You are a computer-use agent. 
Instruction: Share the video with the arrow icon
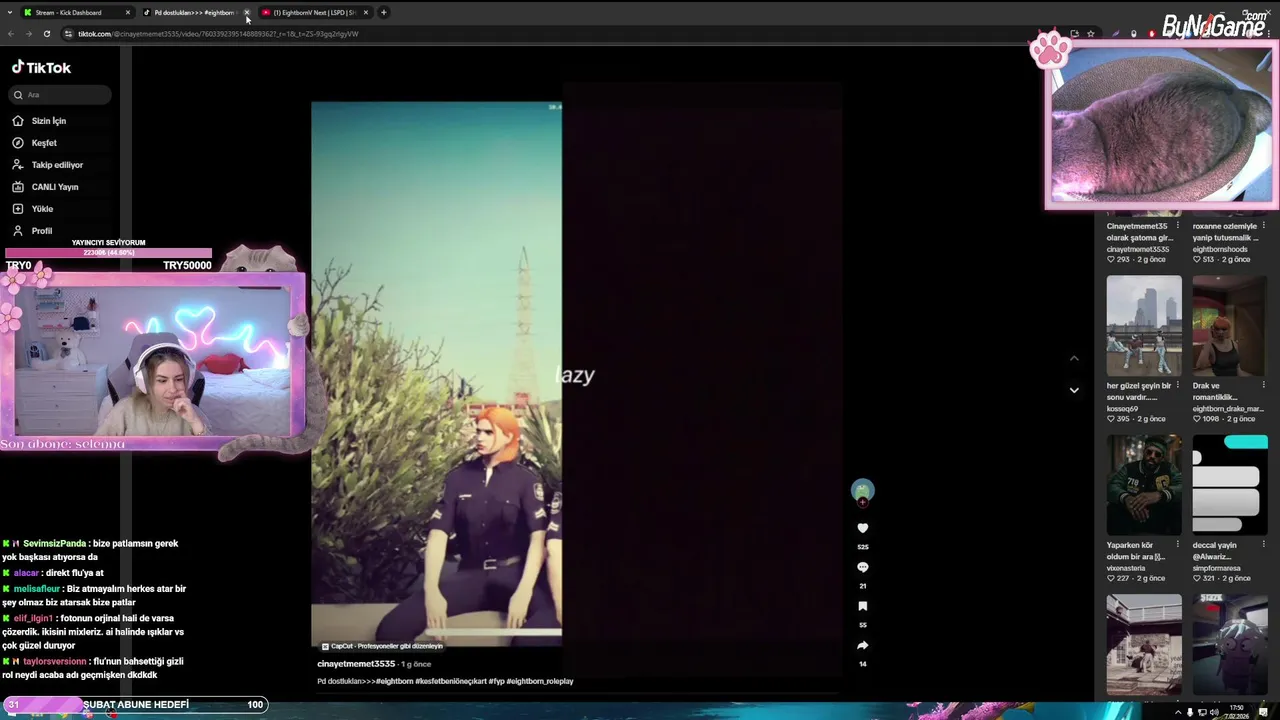(x=863, y=645)
